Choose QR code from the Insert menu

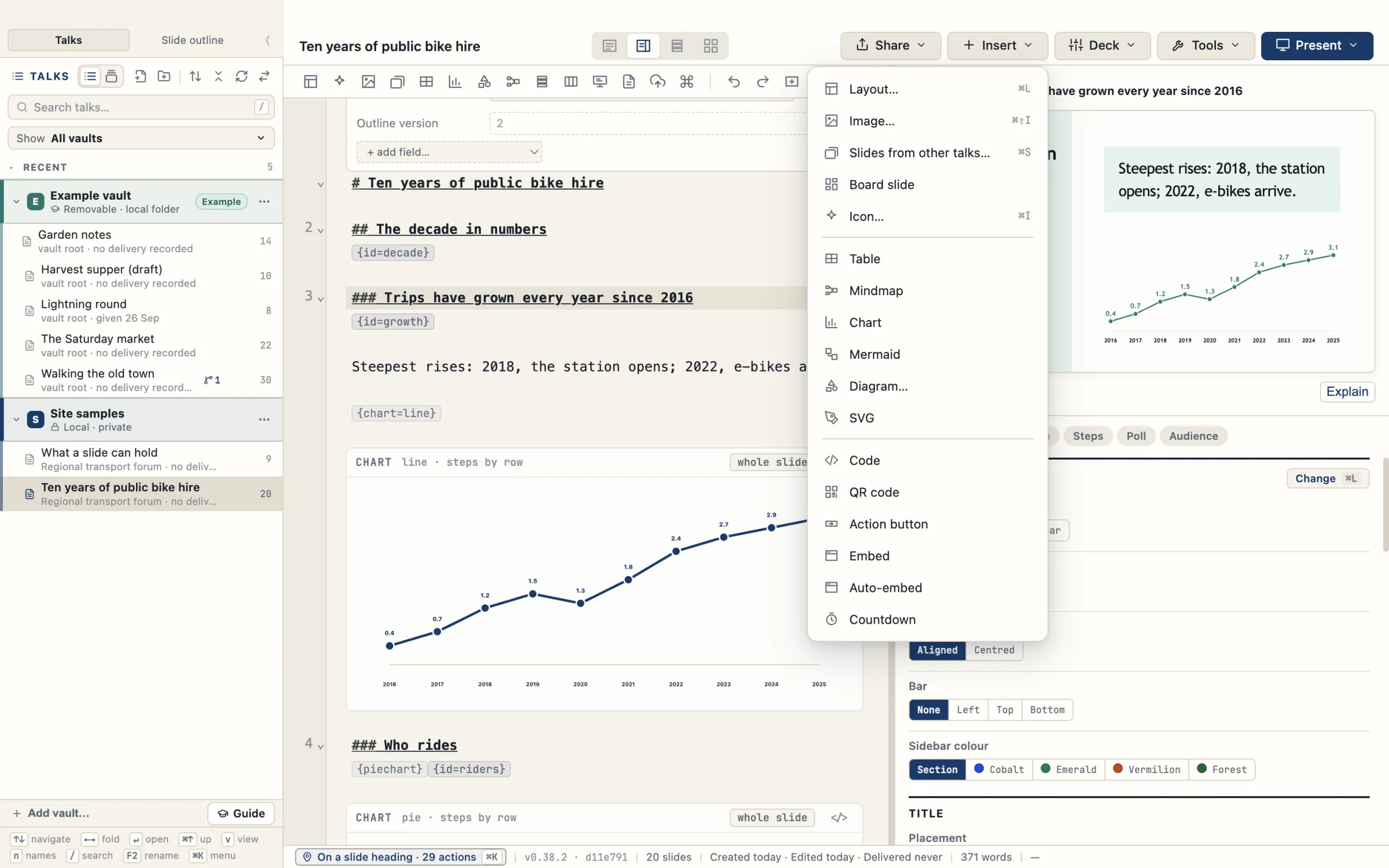click(927, 492)
